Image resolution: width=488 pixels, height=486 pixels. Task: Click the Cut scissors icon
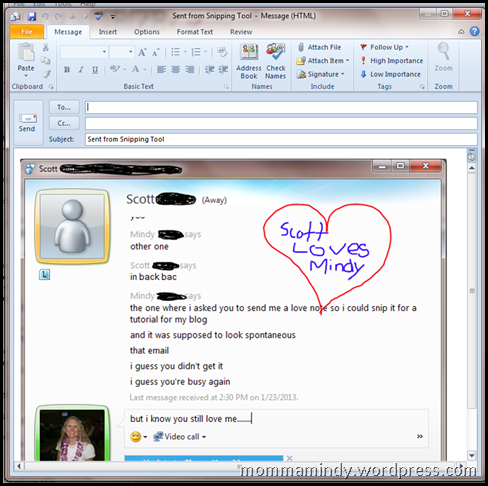click(46, 47)
